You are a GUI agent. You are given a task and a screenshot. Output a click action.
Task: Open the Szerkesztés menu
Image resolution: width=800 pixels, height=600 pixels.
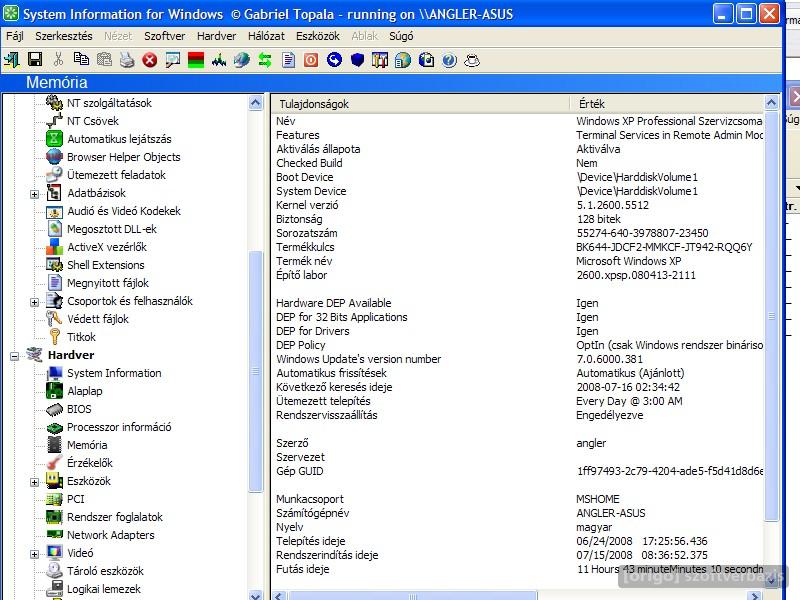64,36
